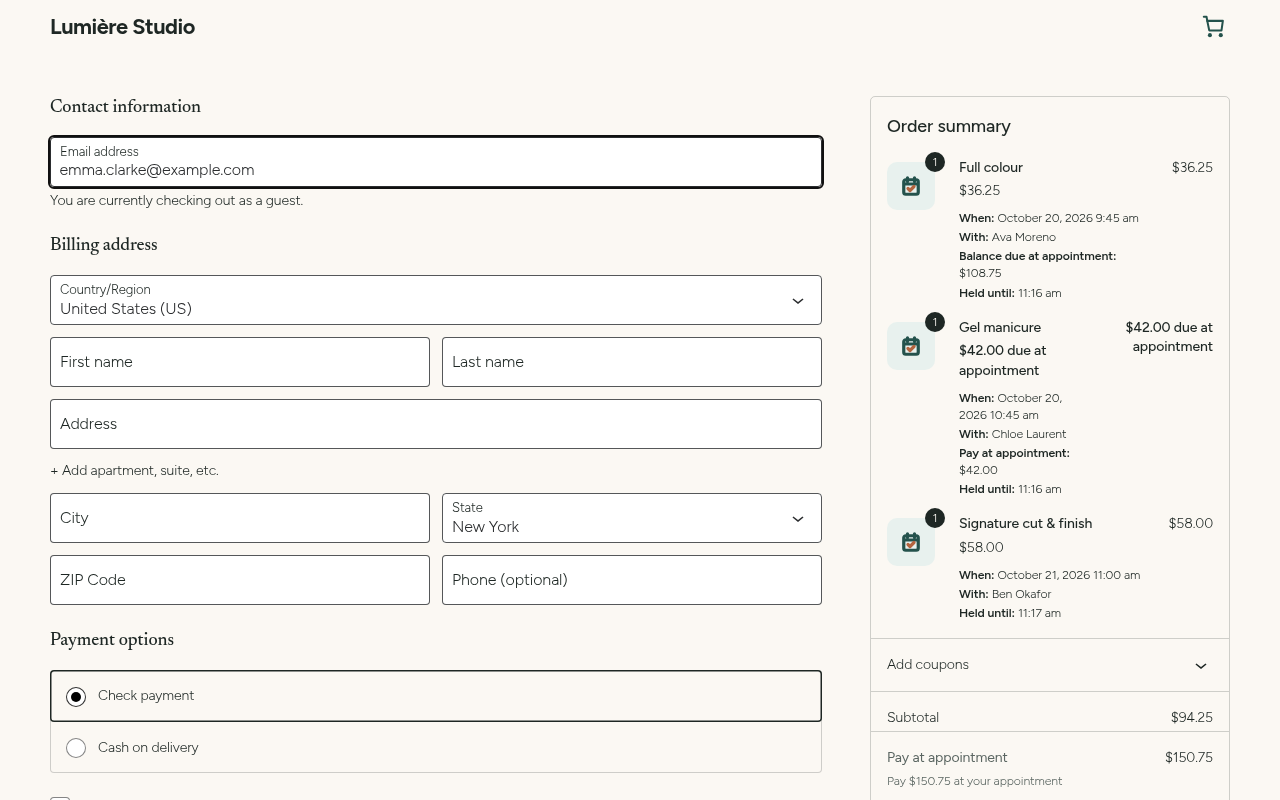Click the Signature cut & finish thumbnail icon
The height and width of the screenshot is (800, 1280).
click(x=911, y=542)
